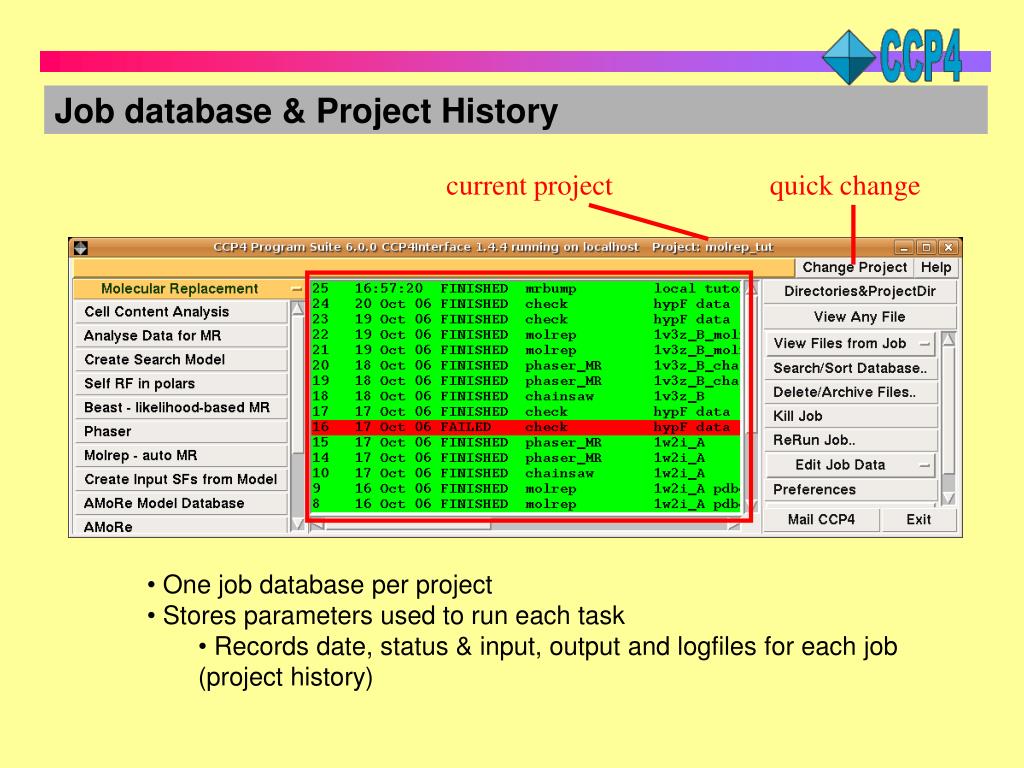
Task: Highlight job 9 molrep row
Action: click(526, 488)
